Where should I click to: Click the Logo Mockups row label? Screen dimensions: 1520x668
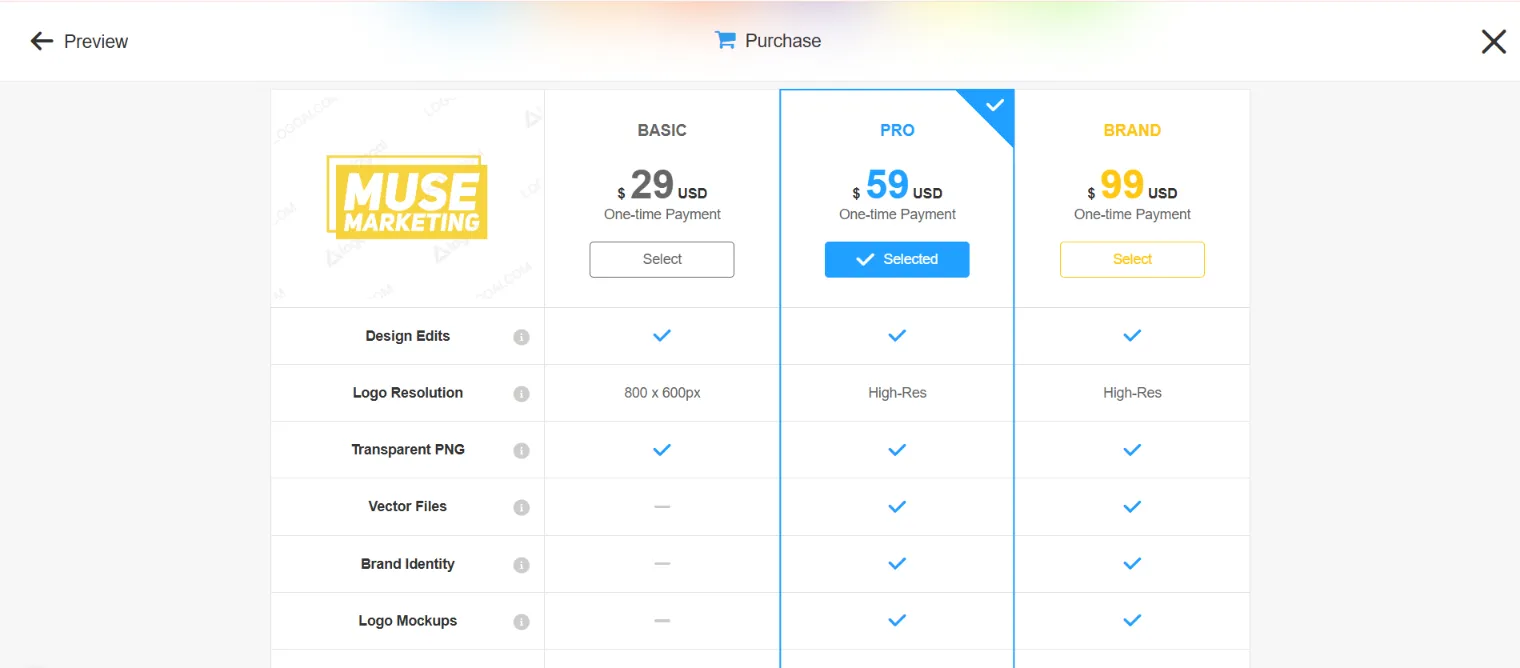408,621
